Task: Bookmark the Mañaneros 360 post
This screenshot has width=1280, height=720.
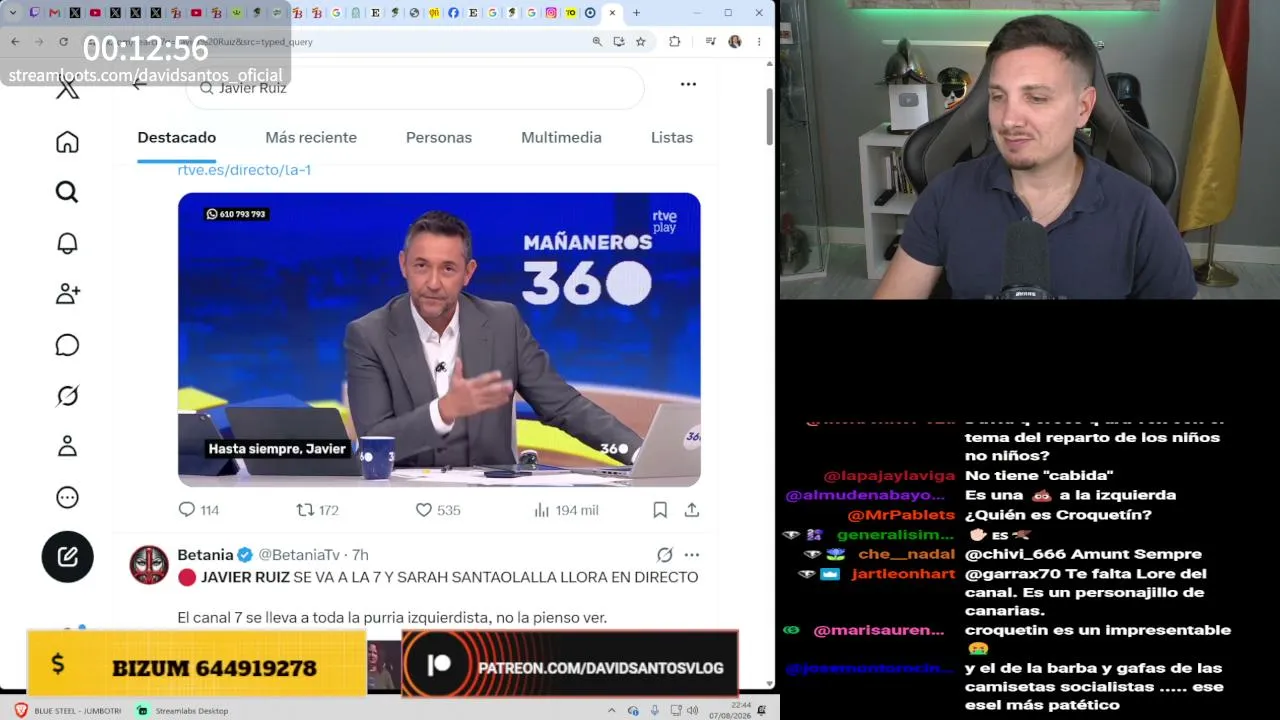Action: pyautogui.click(x=660, y=510)
